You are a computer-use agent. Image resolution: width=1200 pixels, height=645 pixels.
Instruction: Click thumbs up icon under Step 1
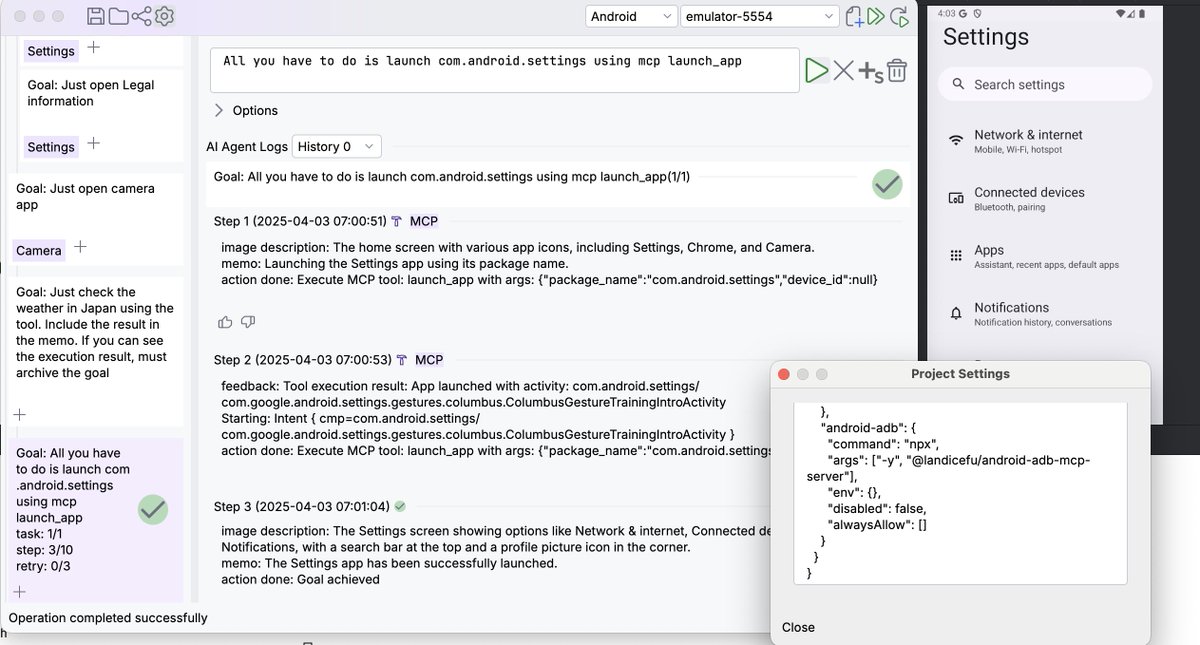pyautogui.click(x=225, y=322)
